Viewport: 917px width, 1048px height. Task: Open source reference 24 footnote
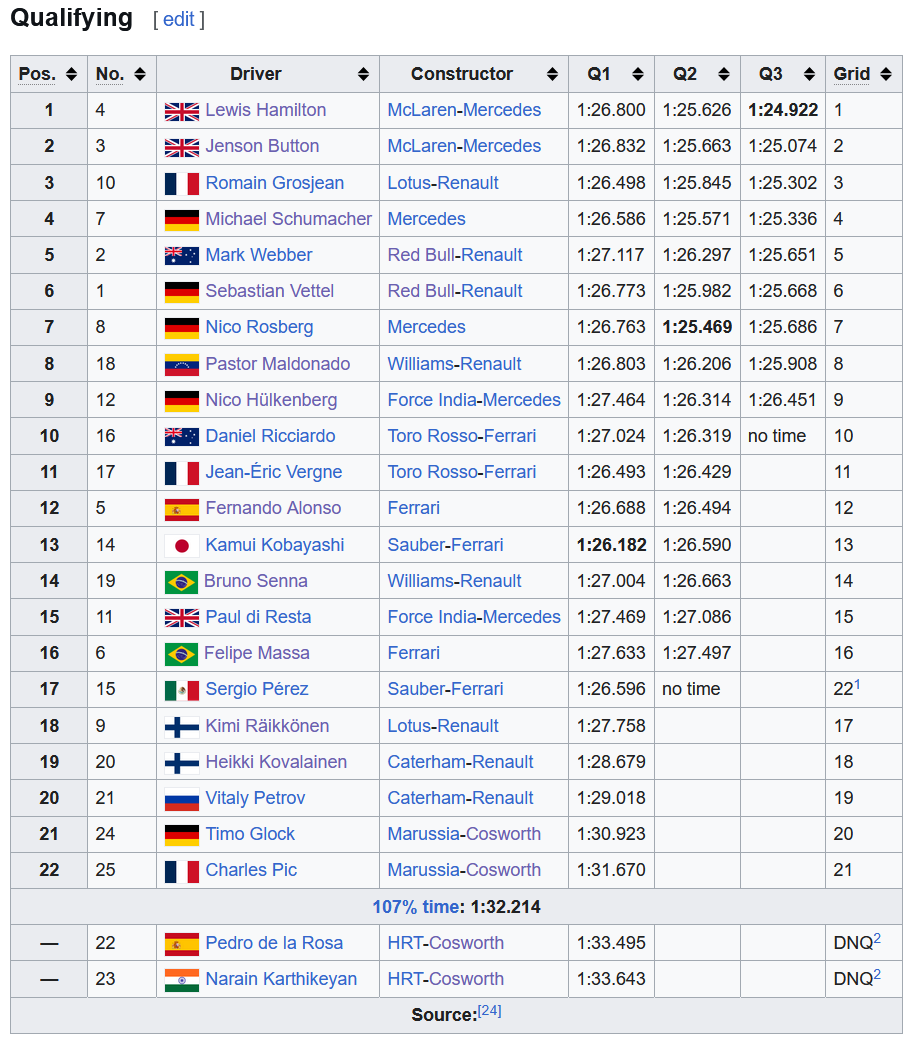[489, 1011]
